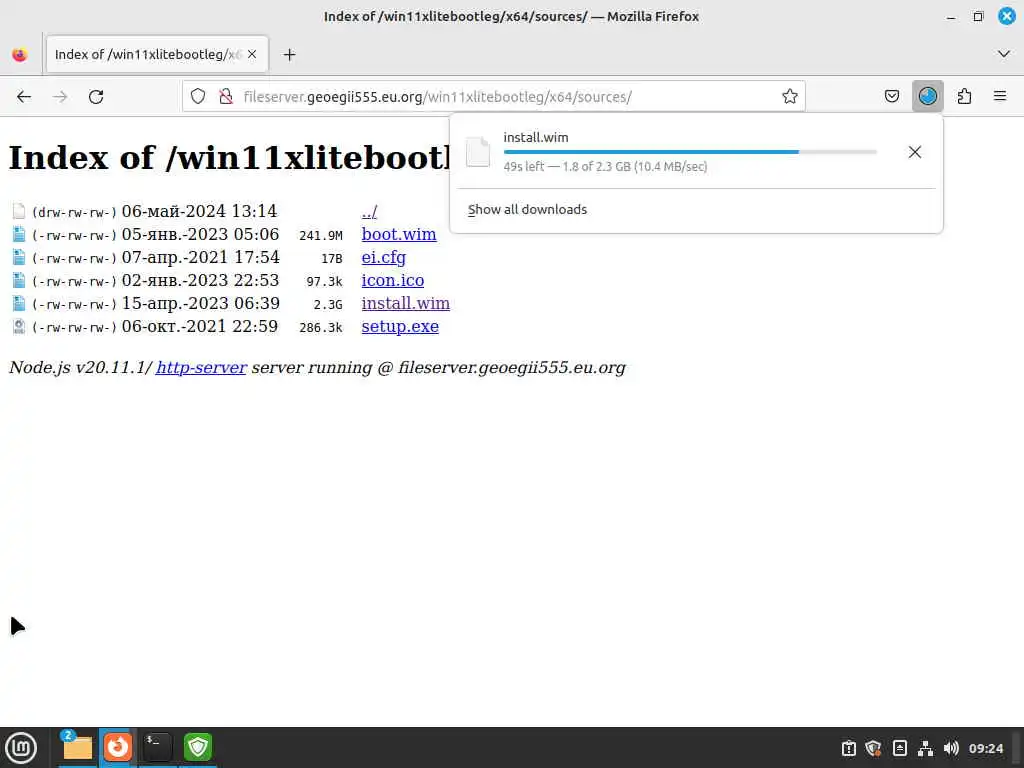Open the tracking protection shield icon
The width and height of the screenshot is (1024, 768).
tap(198, 97)
